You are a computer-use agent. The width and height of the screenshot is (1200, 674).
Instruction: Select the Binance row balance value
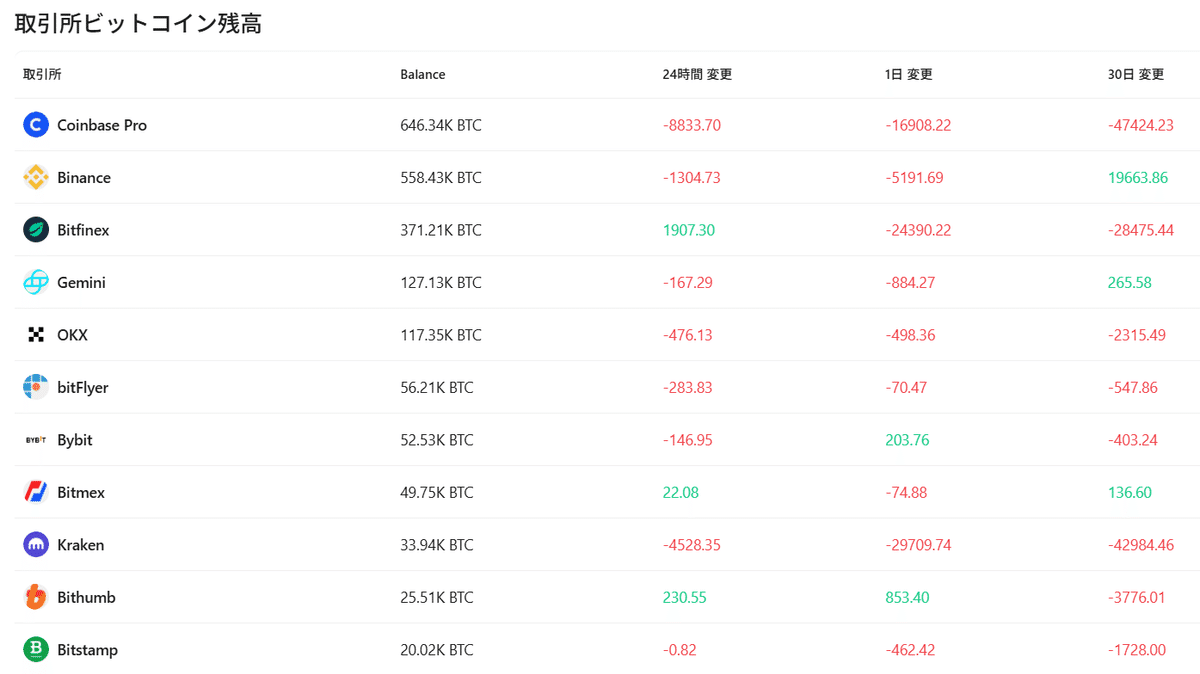440,177
